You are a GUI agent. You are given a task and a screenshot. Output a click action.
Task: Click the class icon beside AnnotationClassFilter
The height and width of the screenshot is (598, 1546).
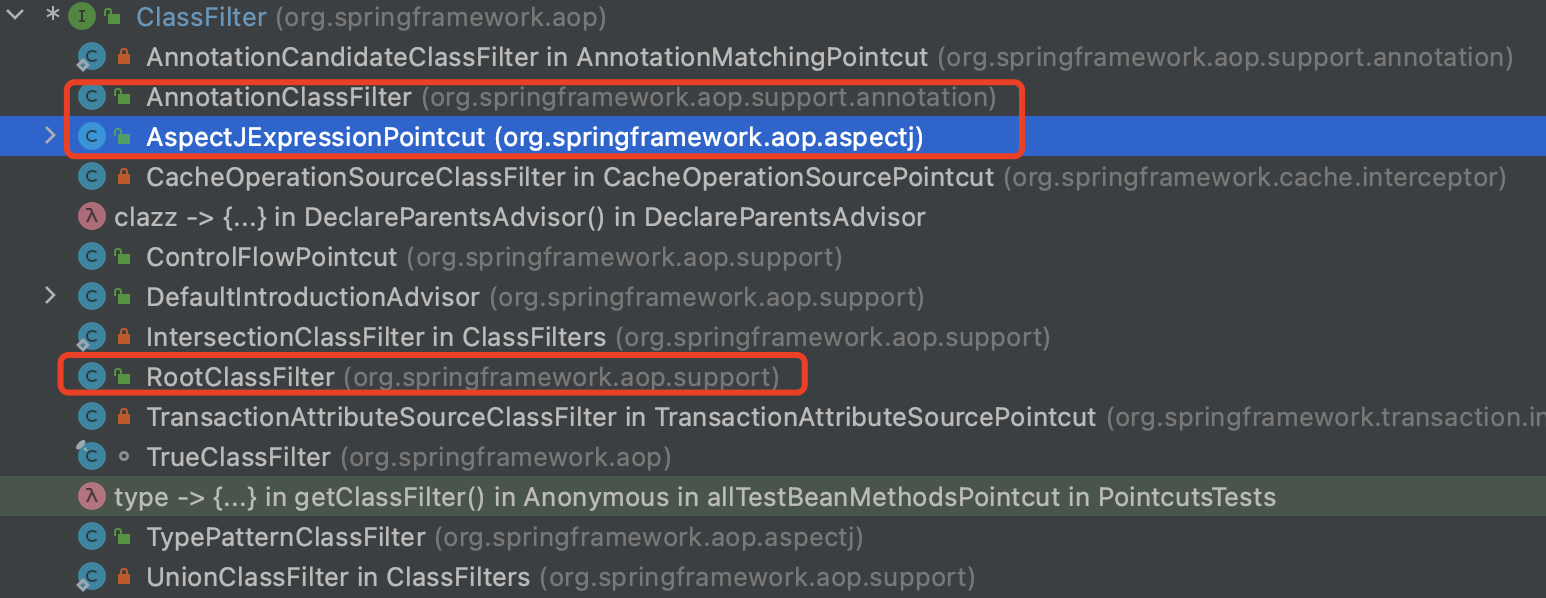tap(91, 96)
